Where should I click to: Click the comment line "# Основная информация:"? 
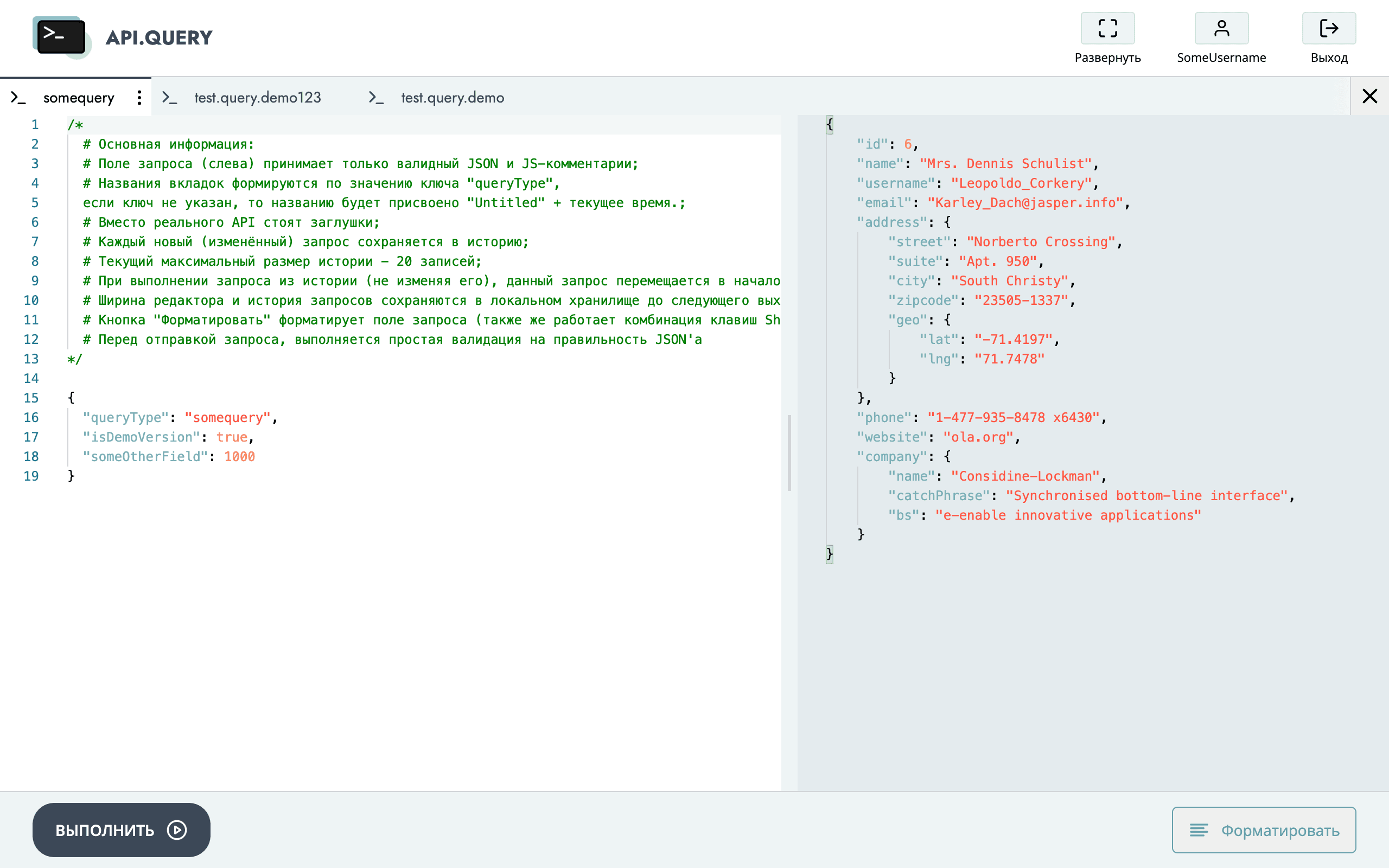click(168, 144)
